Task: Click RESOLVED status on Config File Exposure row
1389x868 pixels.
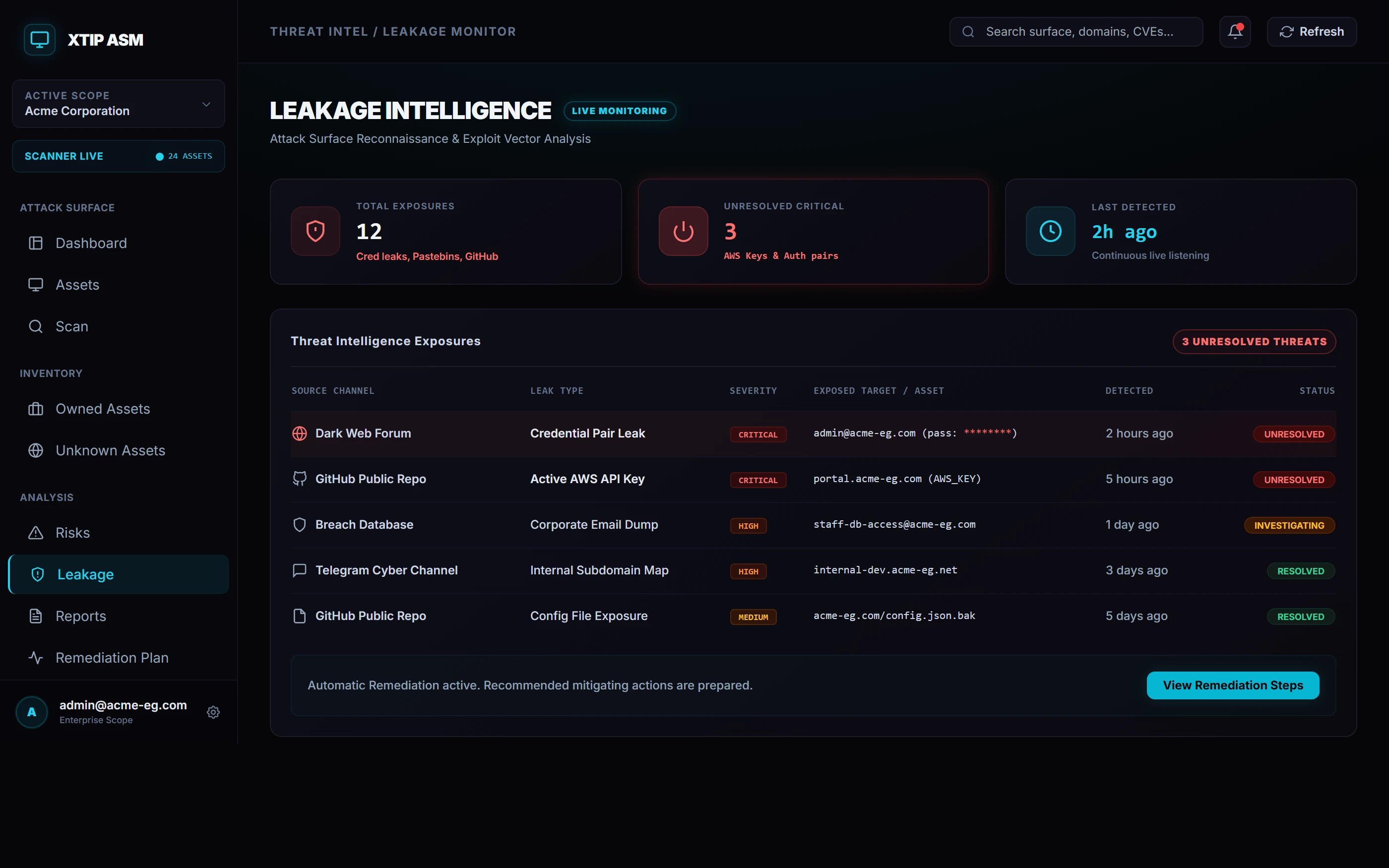Action: coord(1301,617)
